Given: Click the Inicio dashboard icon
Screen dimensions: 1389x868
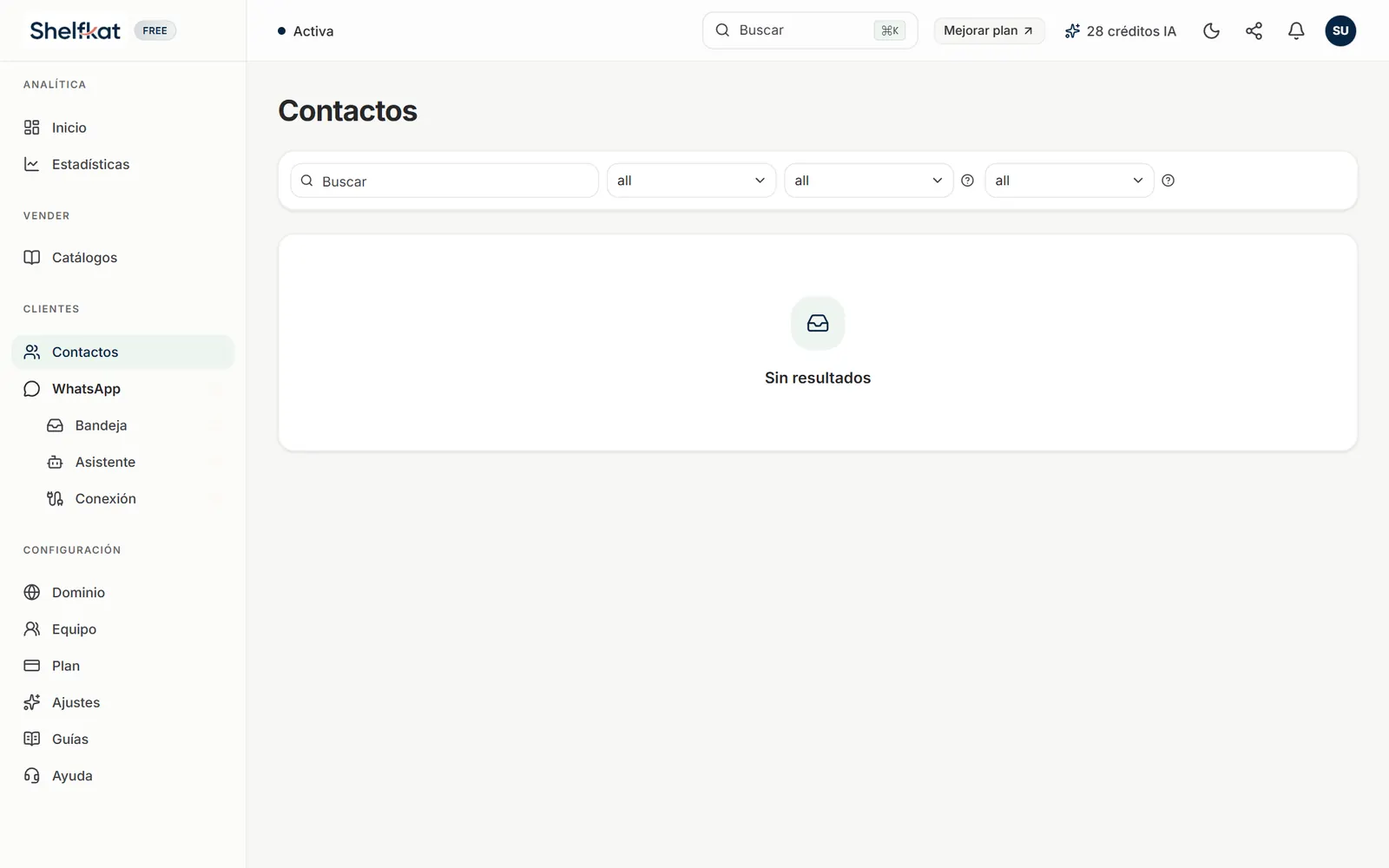Looking at the screenshot, I should coord(32,128).
